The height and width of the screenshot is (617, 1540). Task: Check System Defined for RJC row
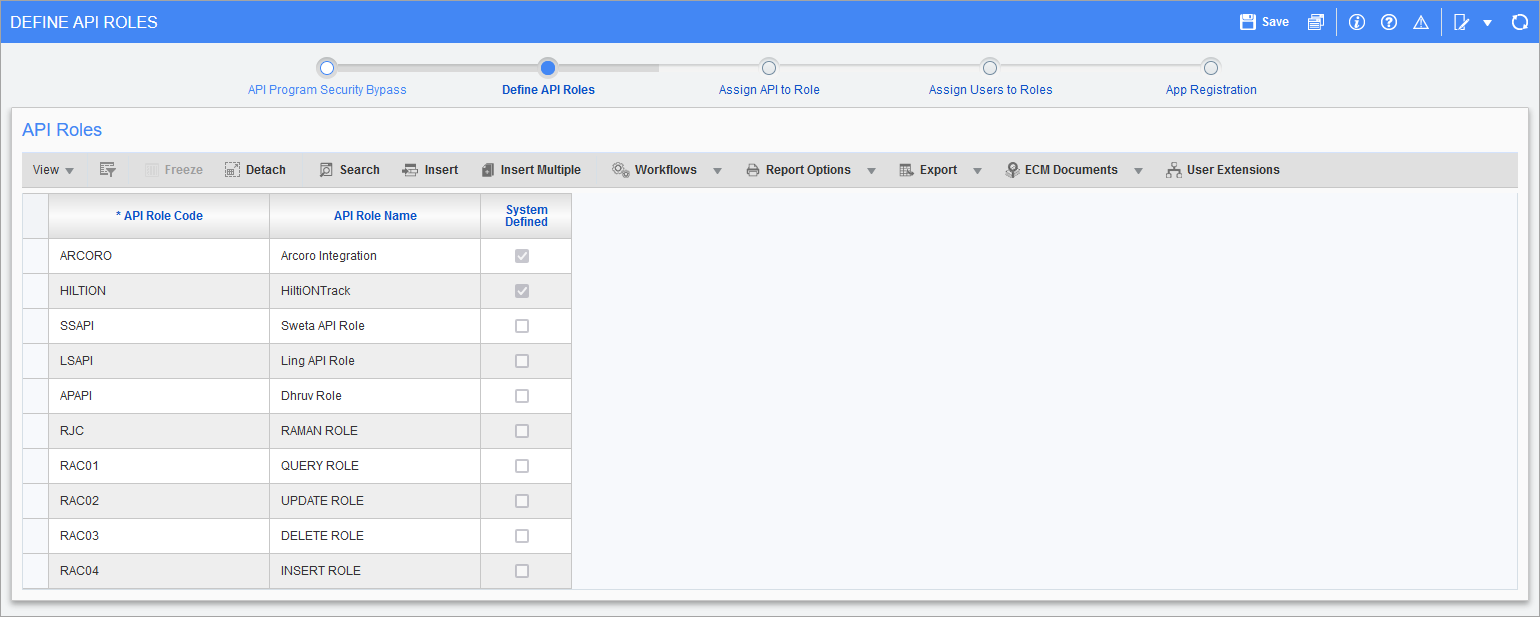(x=522, y=431)
